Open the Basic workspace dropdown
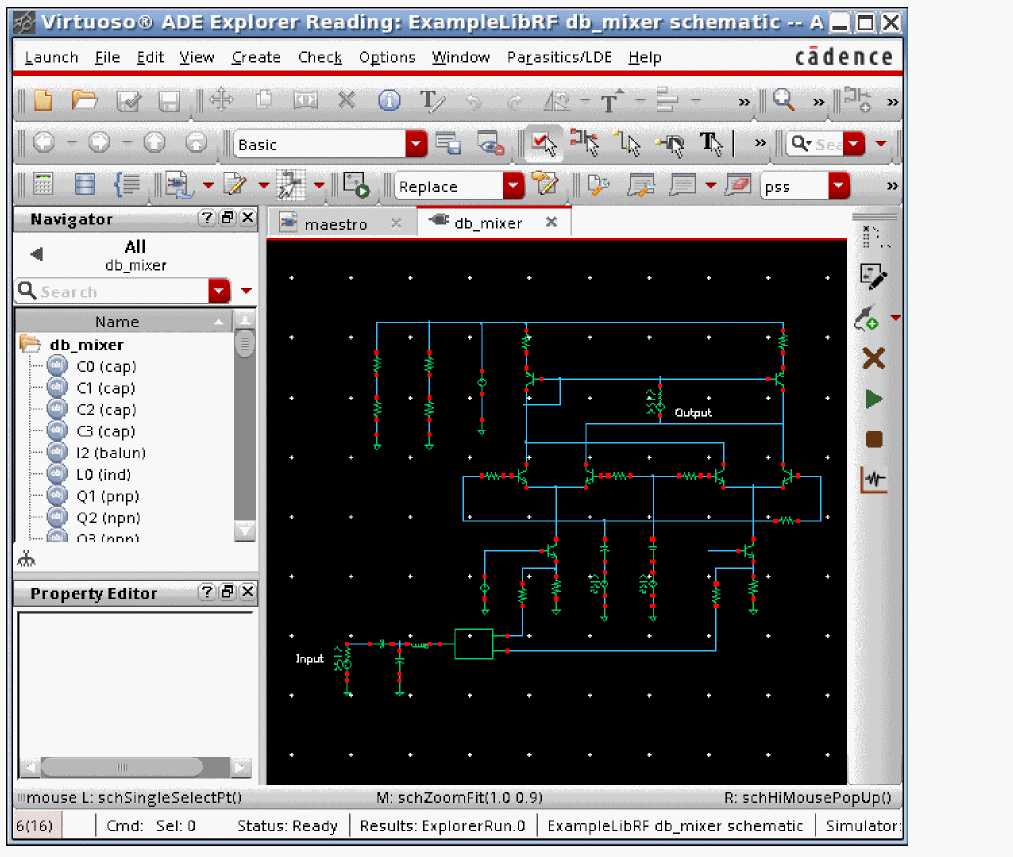 (416, 144)
